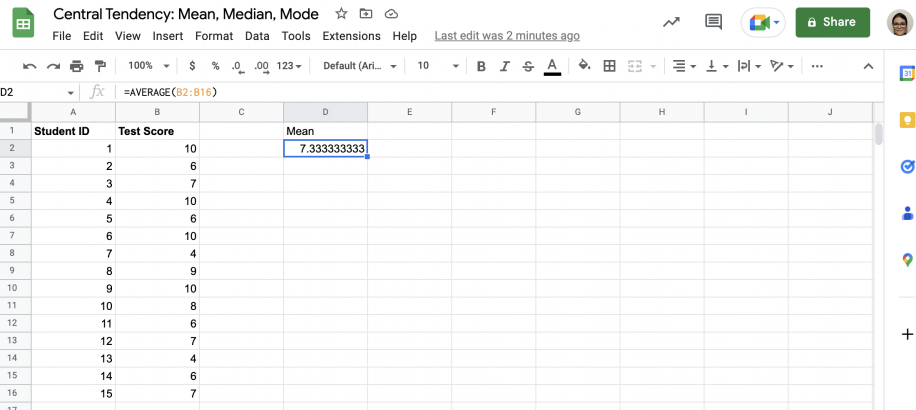View the cloud document status
916x410 pixels.
click(x=391, y=14)
